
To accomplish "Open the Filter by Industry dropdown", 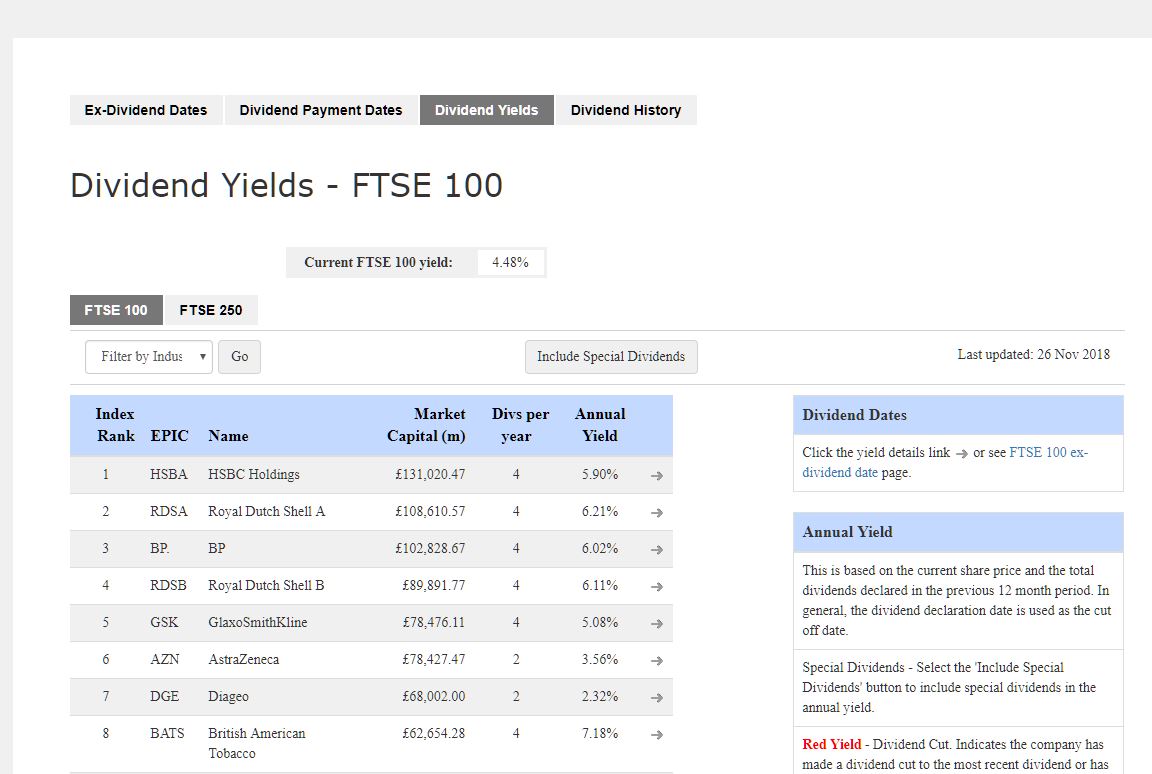I will point(148,357).
